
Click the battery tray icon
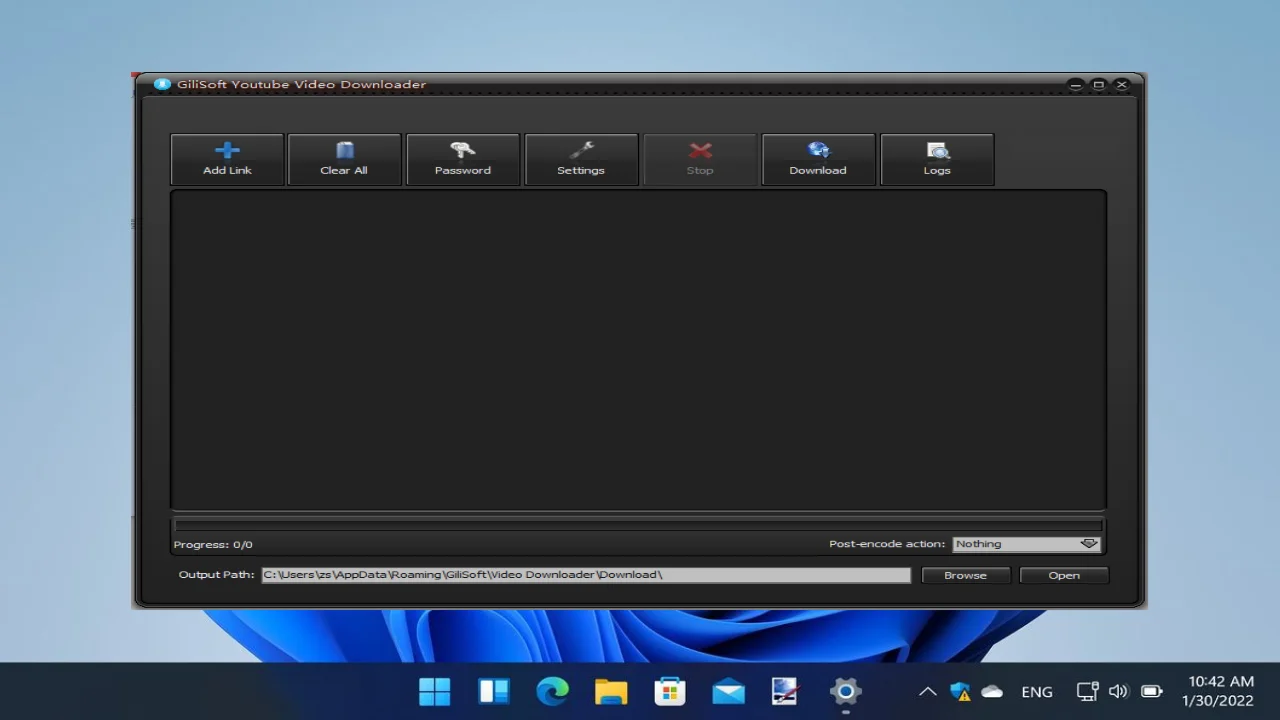click(1152, 691)
